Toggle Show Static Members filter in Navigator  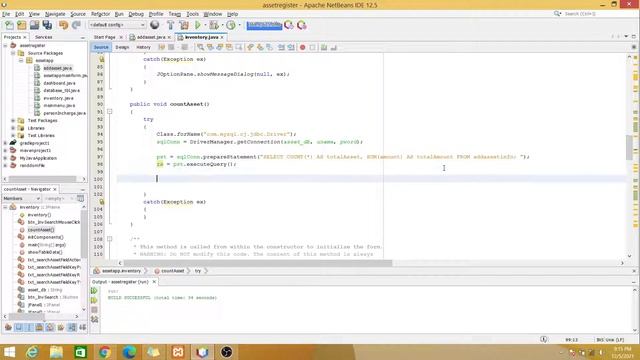click(x=29, y=327)
